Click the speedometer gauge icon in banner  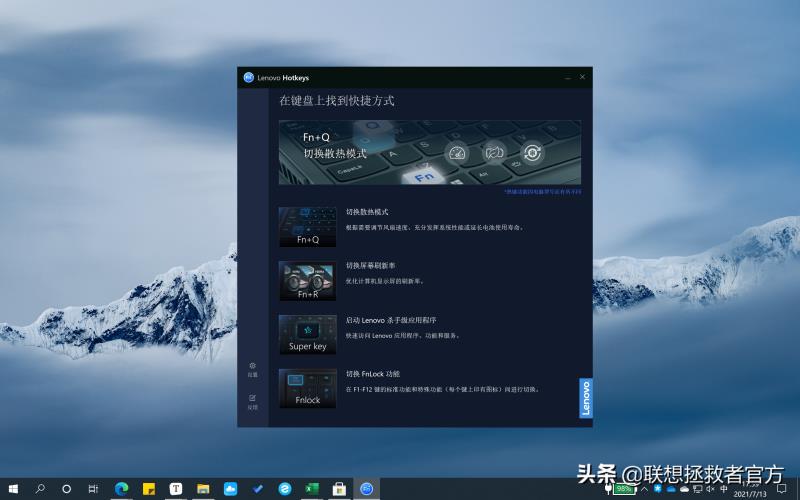[x=457, y=153]
